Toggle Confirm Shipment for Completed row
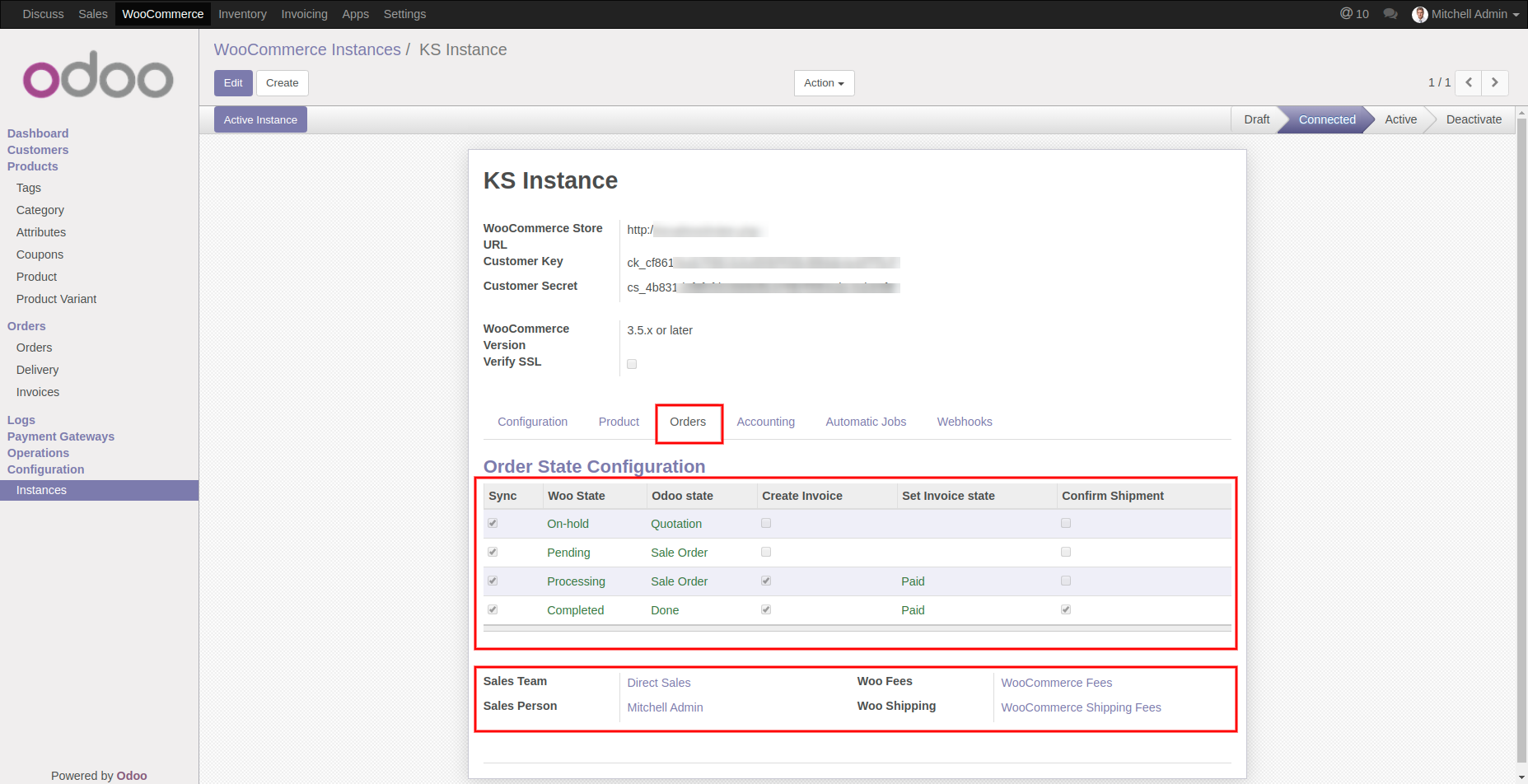 [1066, 609]
